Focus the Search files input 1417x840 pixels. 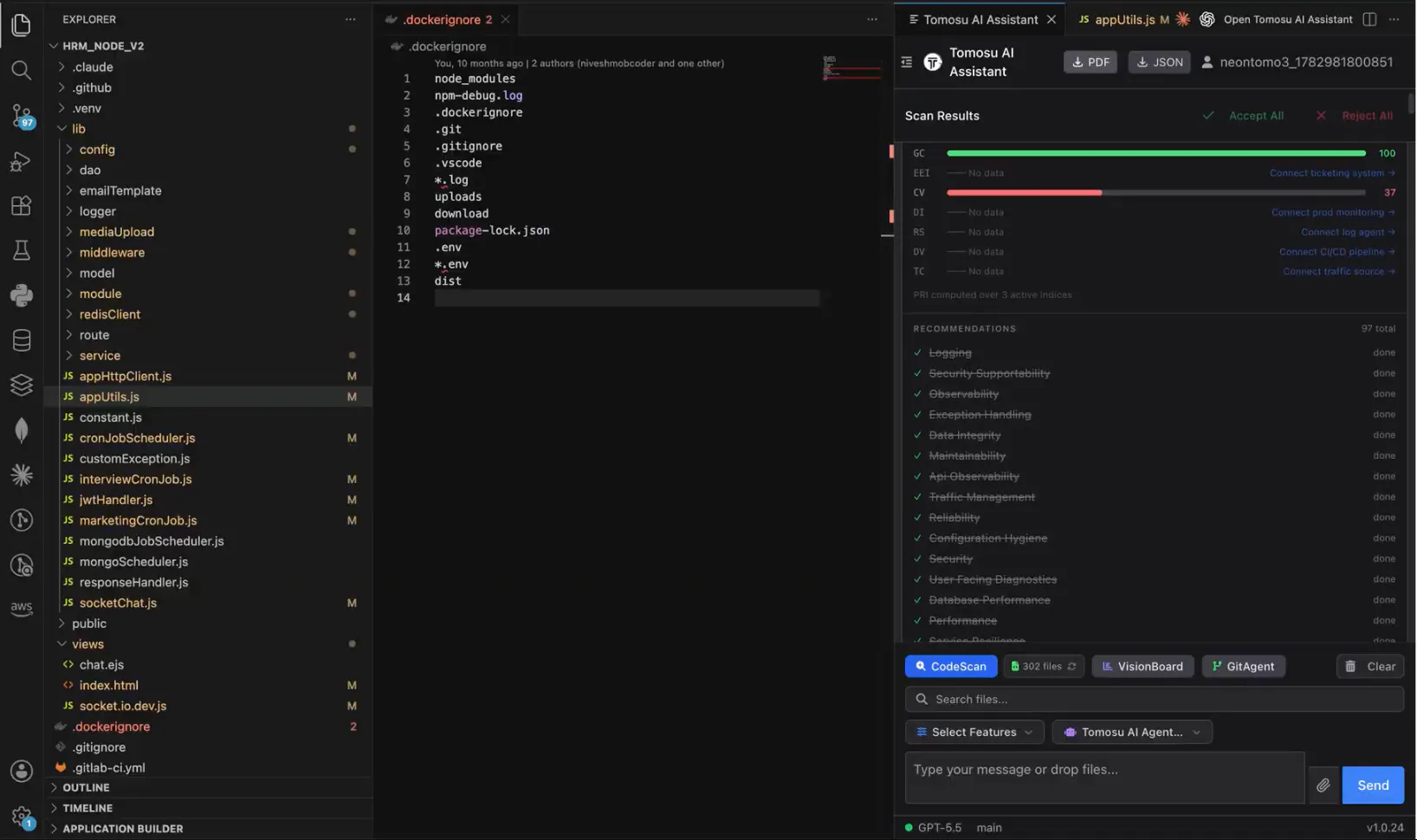[x=1155, y=700]
